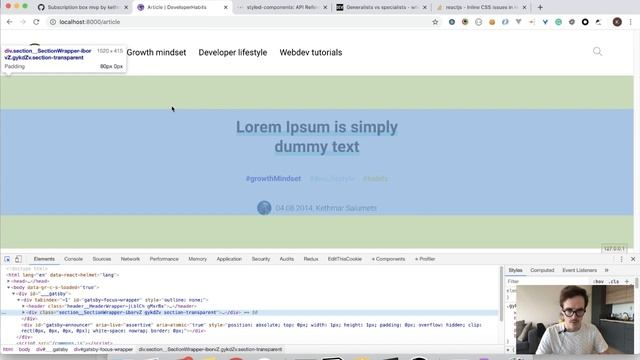
Task: Open the DevTools customize kebab menu
Action: point(622,259)
